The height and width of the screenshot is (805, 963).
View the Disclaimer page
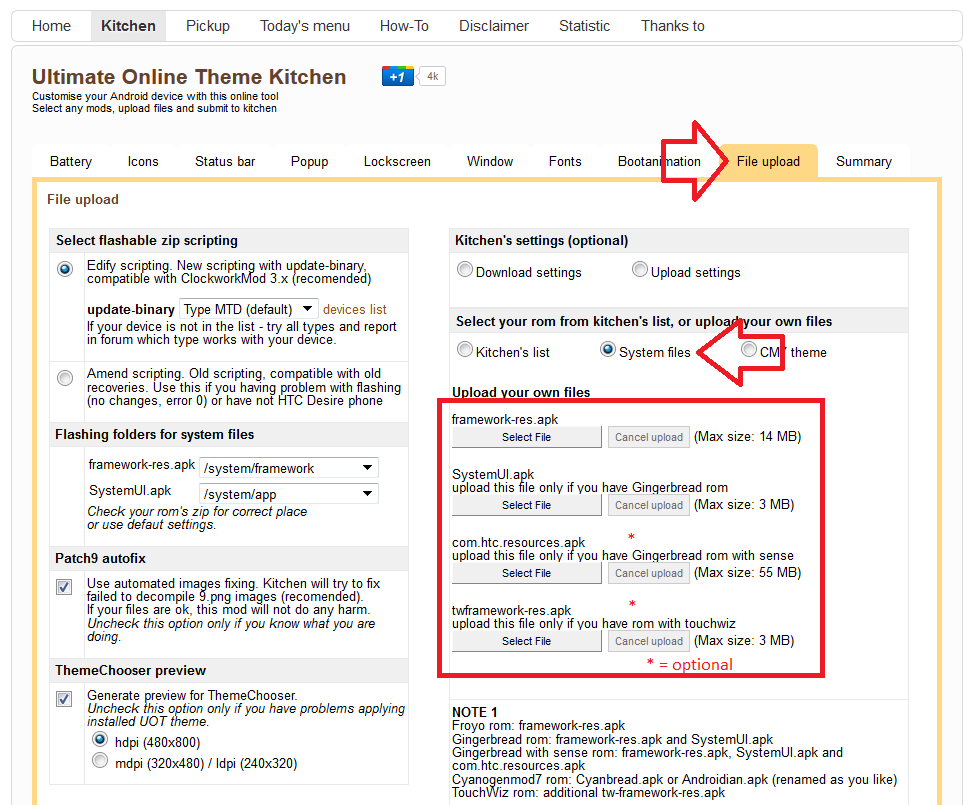[x=494, y=26]
